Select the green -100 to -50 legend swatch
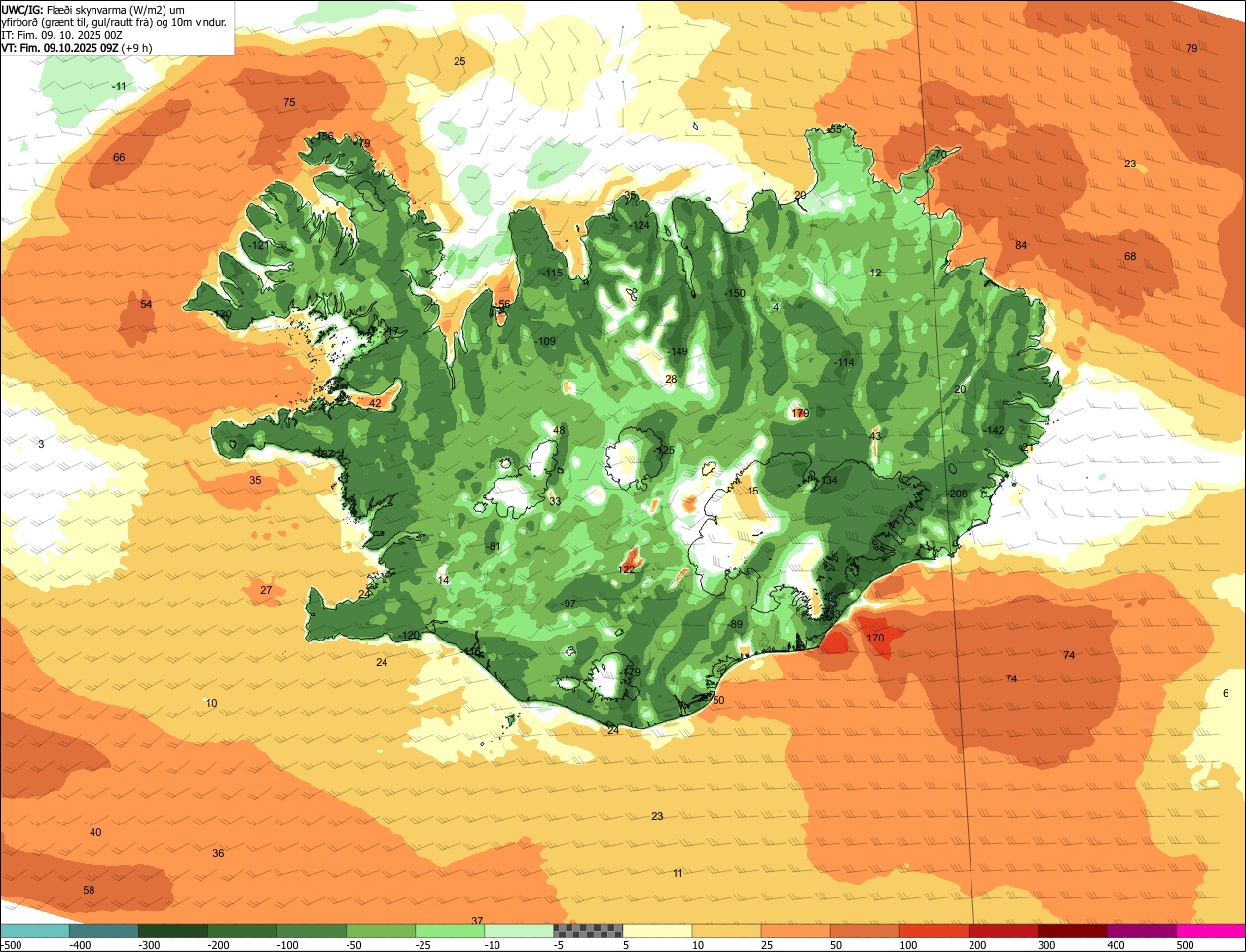Image resolution: width=1246 pixels, height=952 pixels. click(x=311, y=931)
